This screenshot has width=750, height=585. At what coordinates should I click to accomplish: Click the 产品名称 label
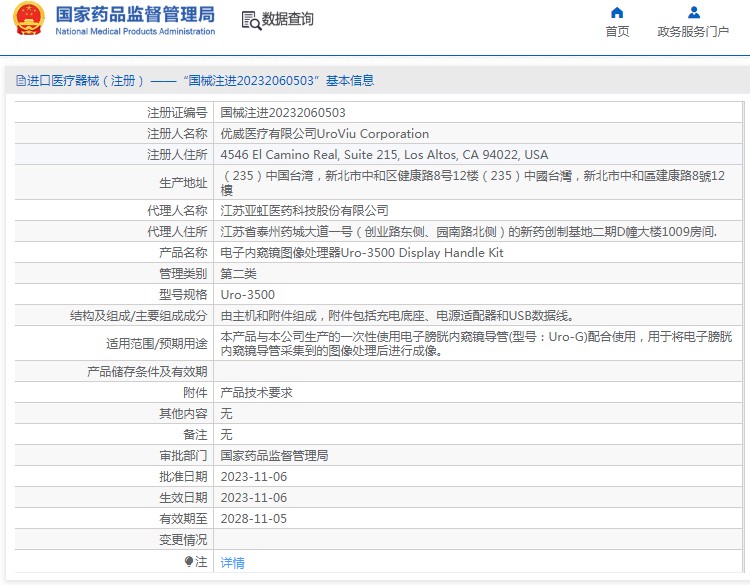click(x=183, y=253)
